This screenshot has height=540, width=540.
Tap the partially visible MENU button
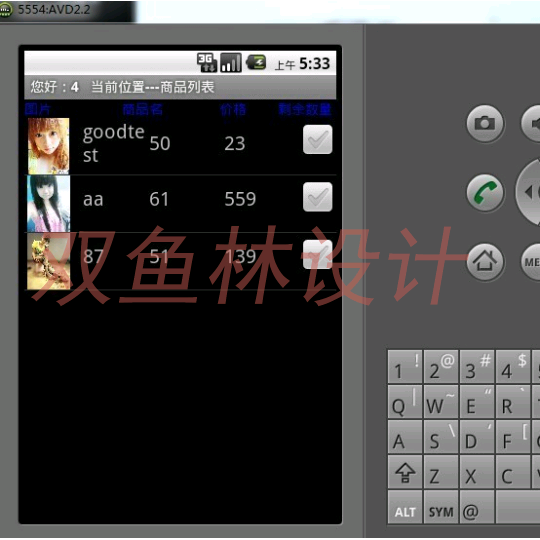click(x=530, y=262)
